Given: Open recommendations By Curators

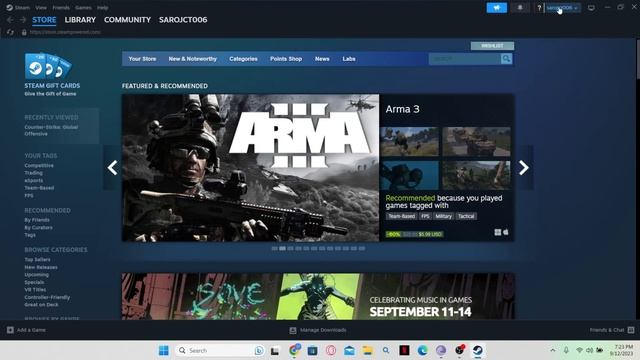Looking at the screenshot, I should click(38, 227).
